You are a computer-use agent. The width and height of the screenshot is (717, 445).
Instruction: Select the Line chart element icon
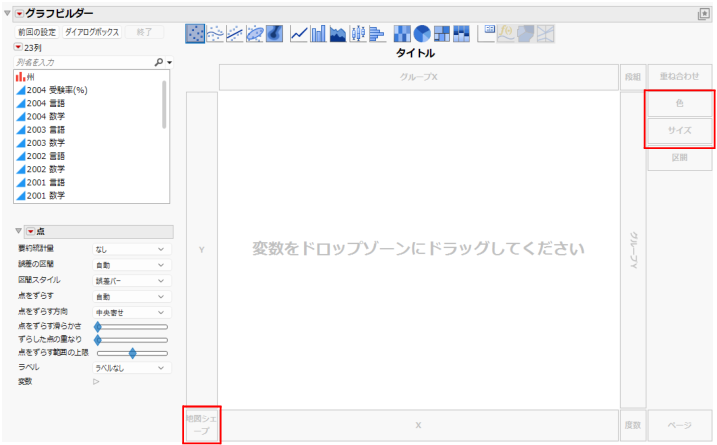click(x=299, y=33)
